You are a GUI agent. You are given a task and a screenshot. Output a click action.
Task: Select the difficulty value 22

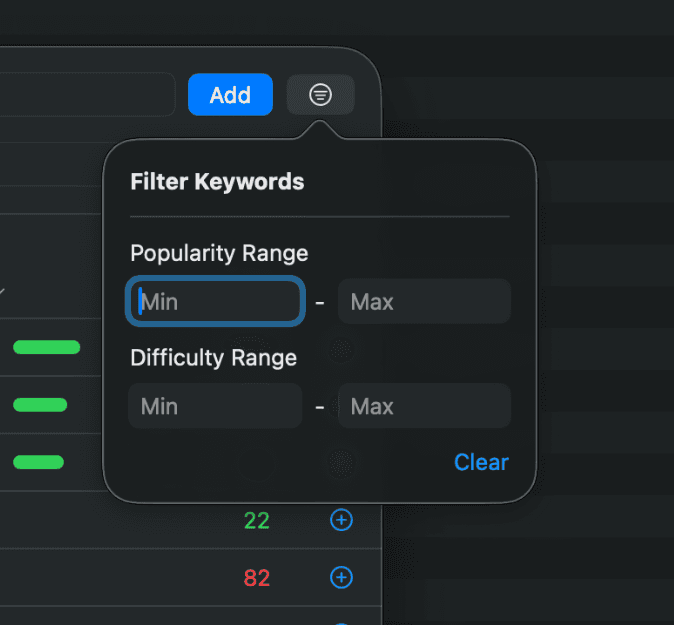[257, 521]
